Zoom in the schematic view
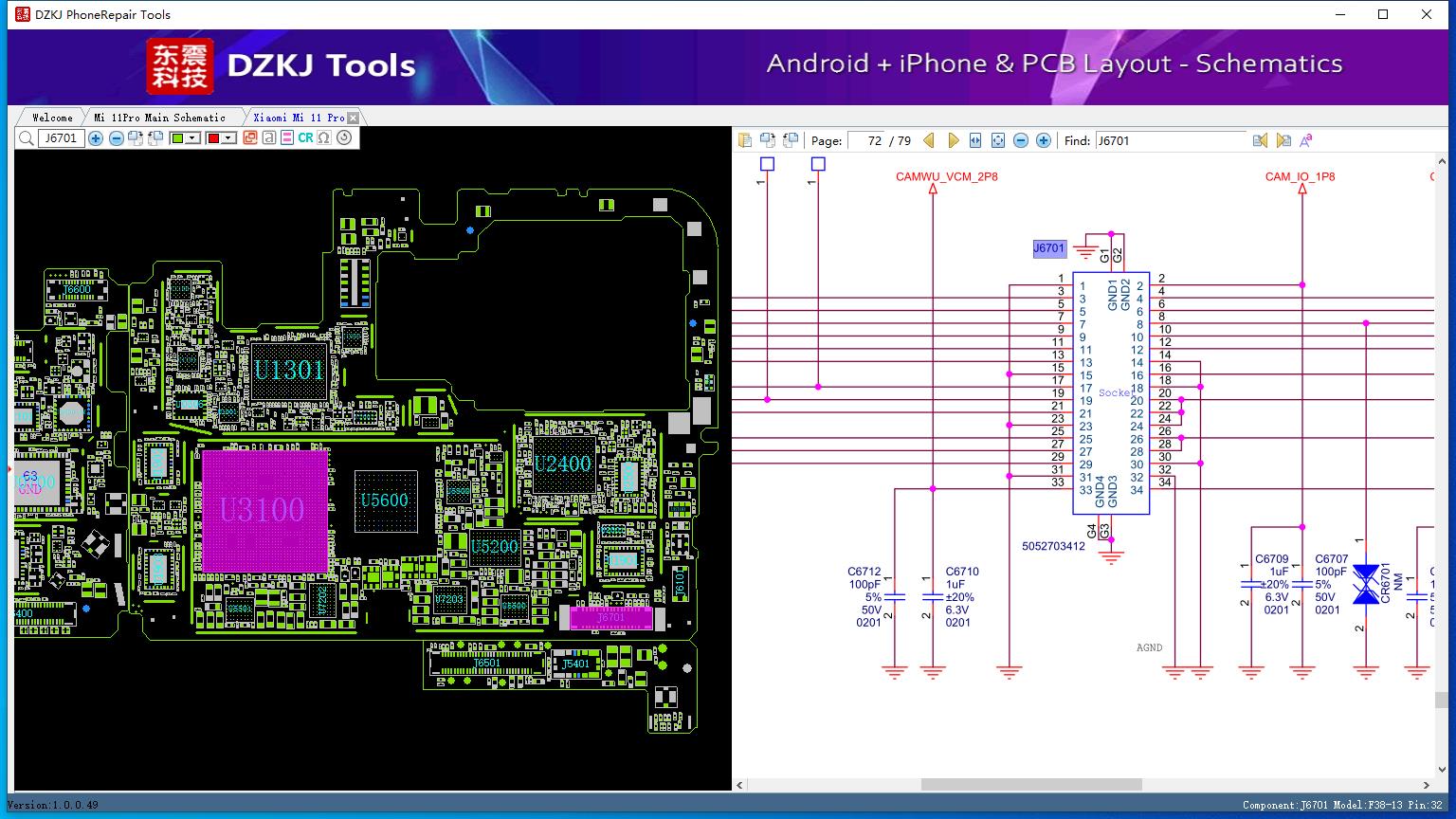 (1044, 140)
